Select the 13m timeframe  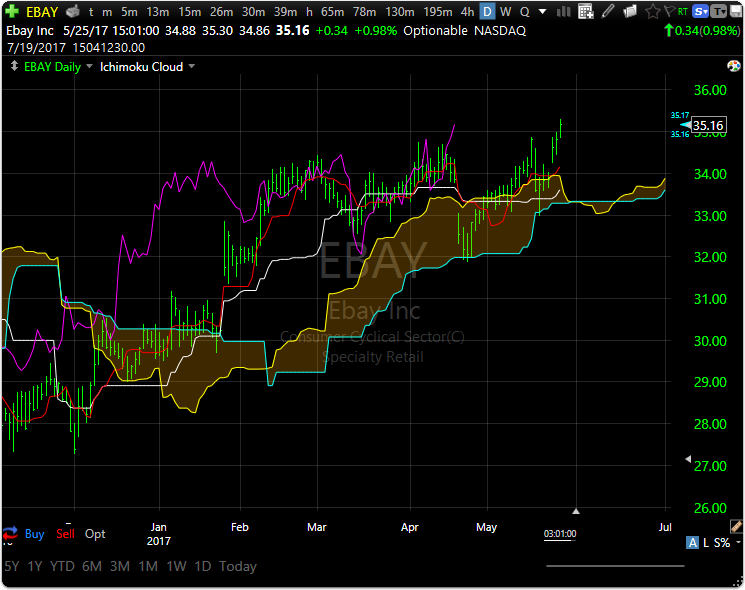(x=158, y=11)
